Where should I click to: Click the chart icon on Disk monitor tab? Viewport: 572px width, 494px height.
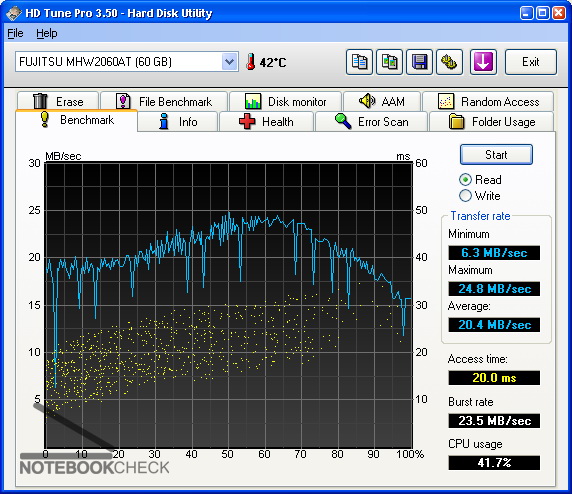point(253,101)
